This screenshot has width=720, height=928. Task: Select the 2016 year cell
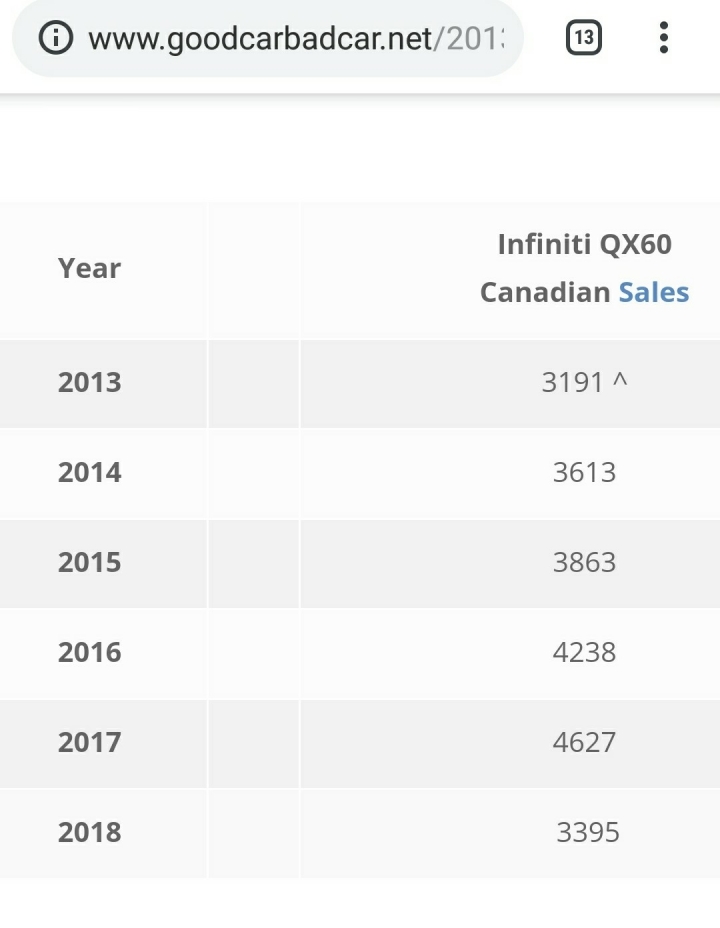(89, 652)
